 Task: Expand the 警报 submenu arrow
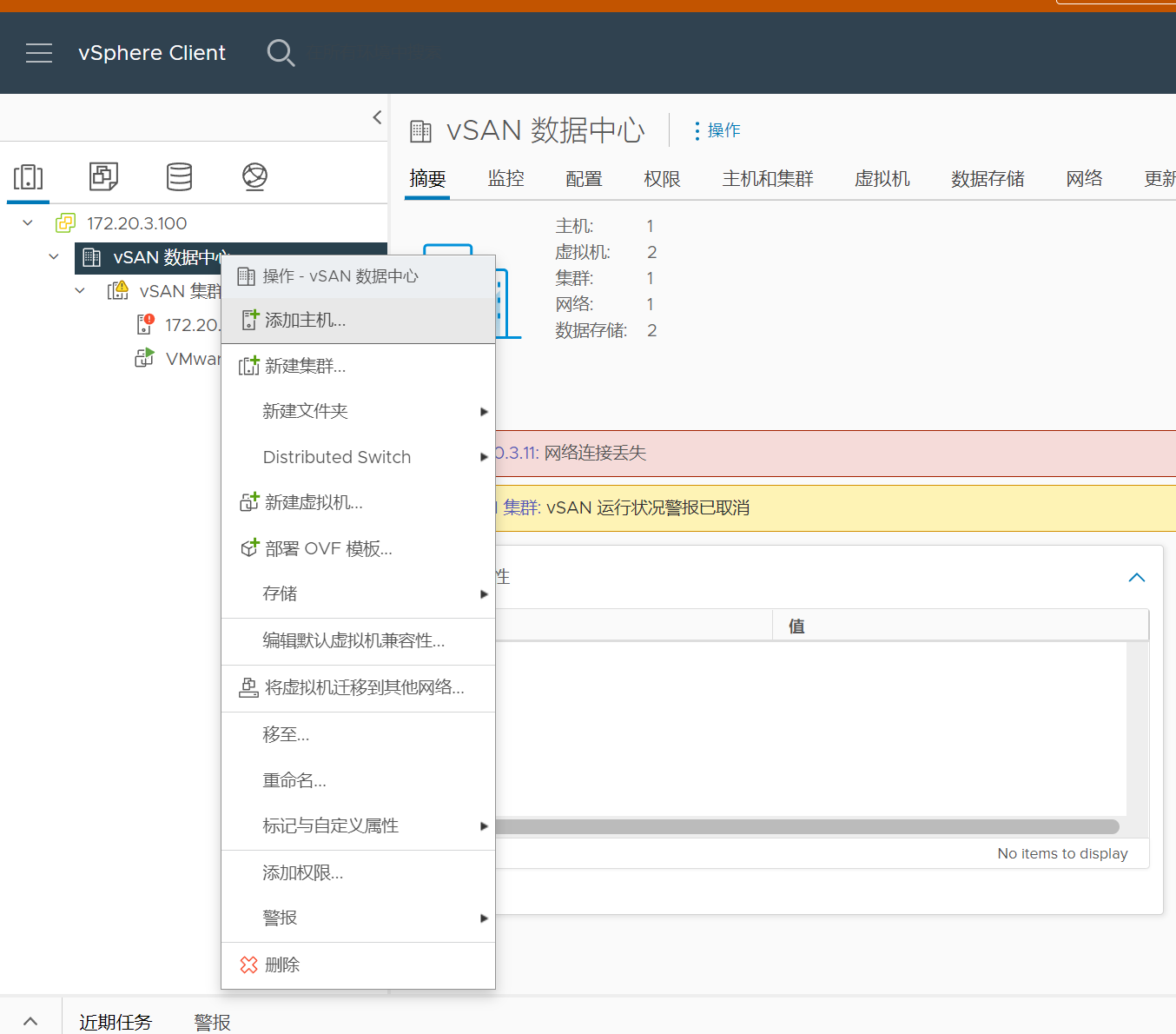[484, 918]
